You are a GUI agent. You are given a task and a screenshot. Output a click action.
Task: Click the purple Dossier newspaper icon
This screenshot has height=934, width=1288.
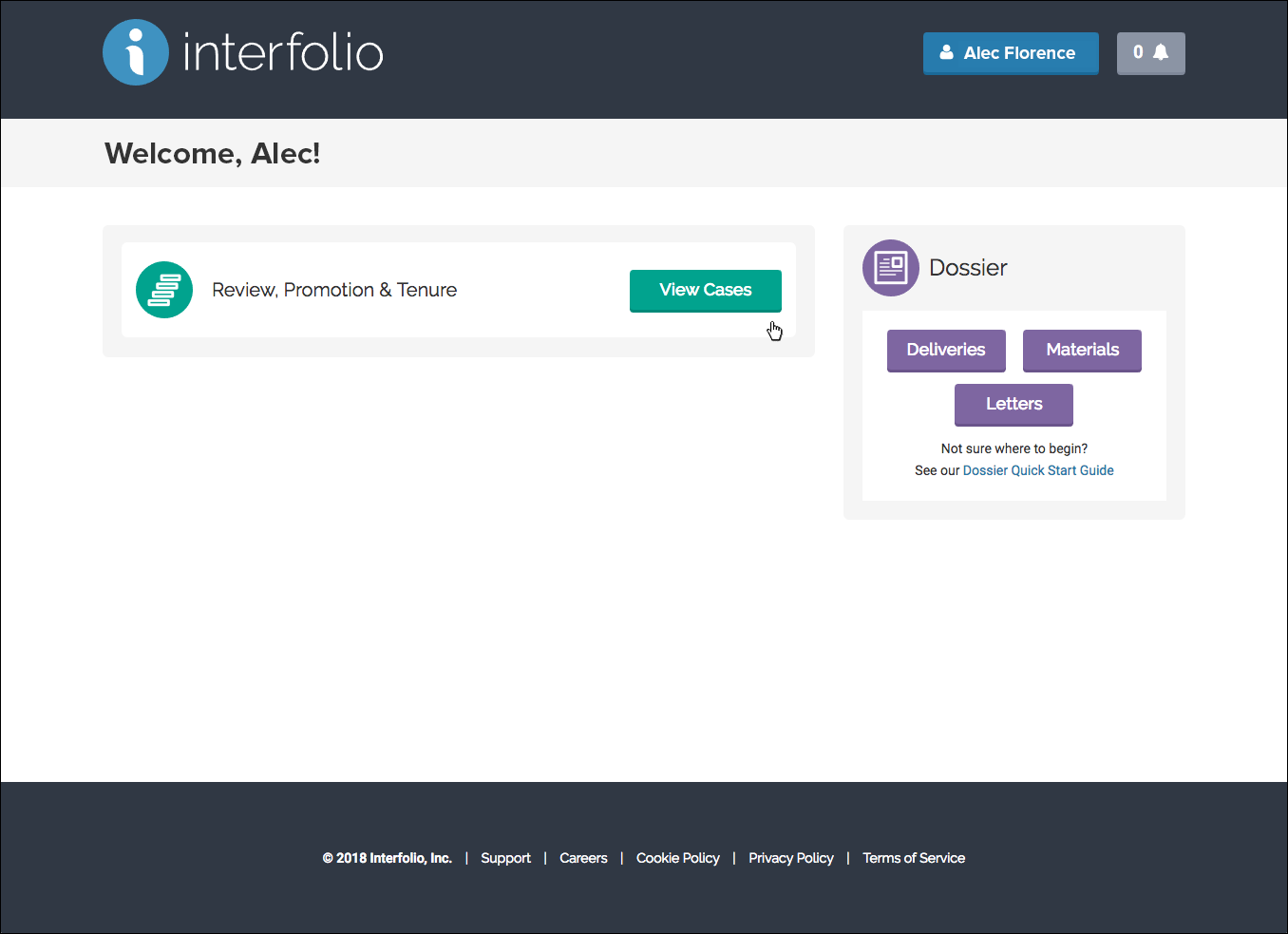891,268
